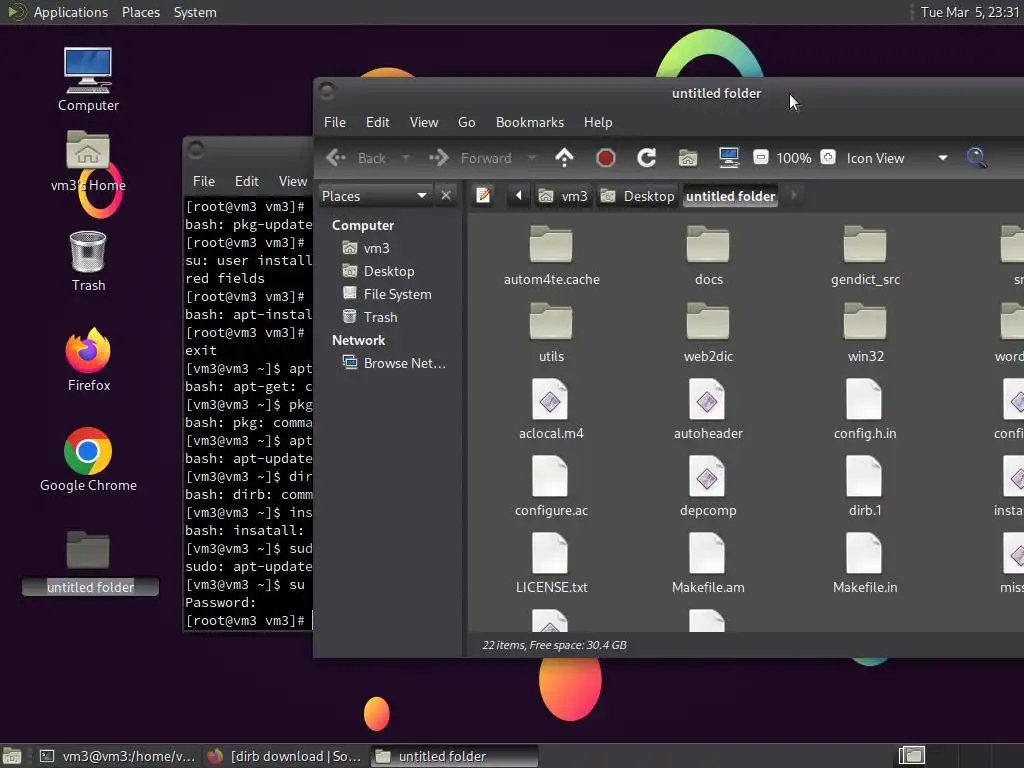Open the Home folder from the toolbar
Viewport: 1024px width, 768px height.
(687, 158)
